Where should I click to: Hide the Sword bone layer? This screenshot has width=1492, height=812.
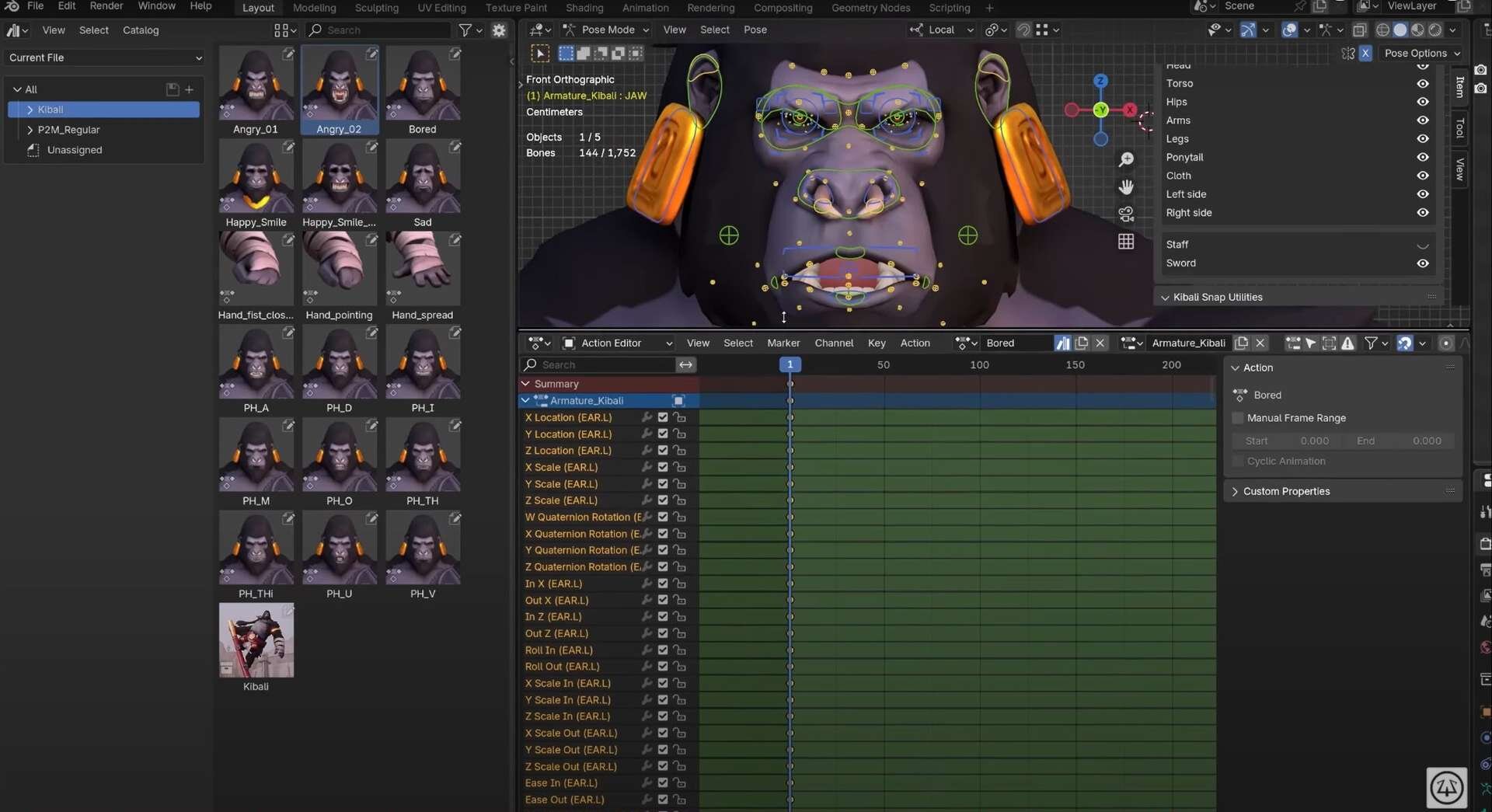1423,263
